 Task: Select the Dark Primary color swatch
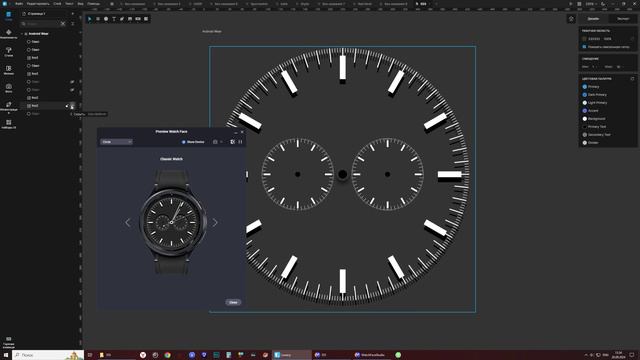584,95
